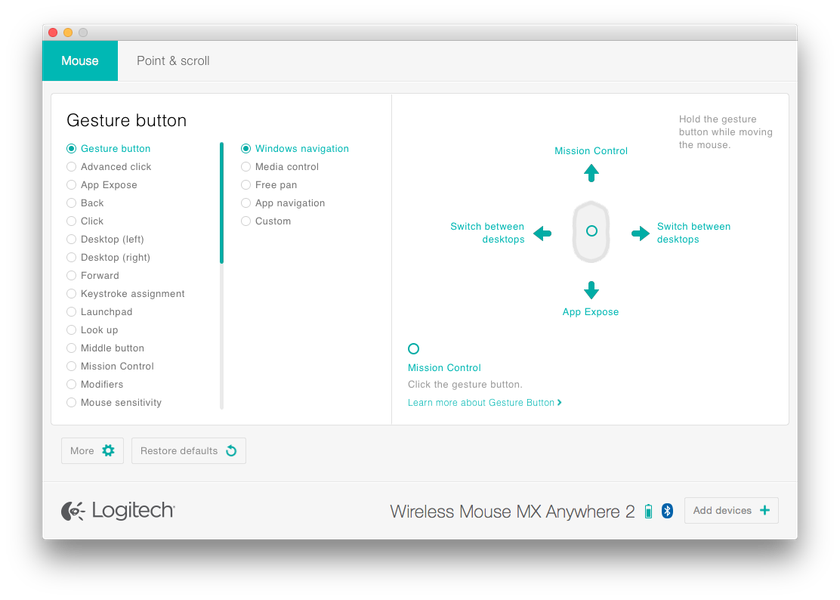Click the down arrow for App Expose

(591, 290)
